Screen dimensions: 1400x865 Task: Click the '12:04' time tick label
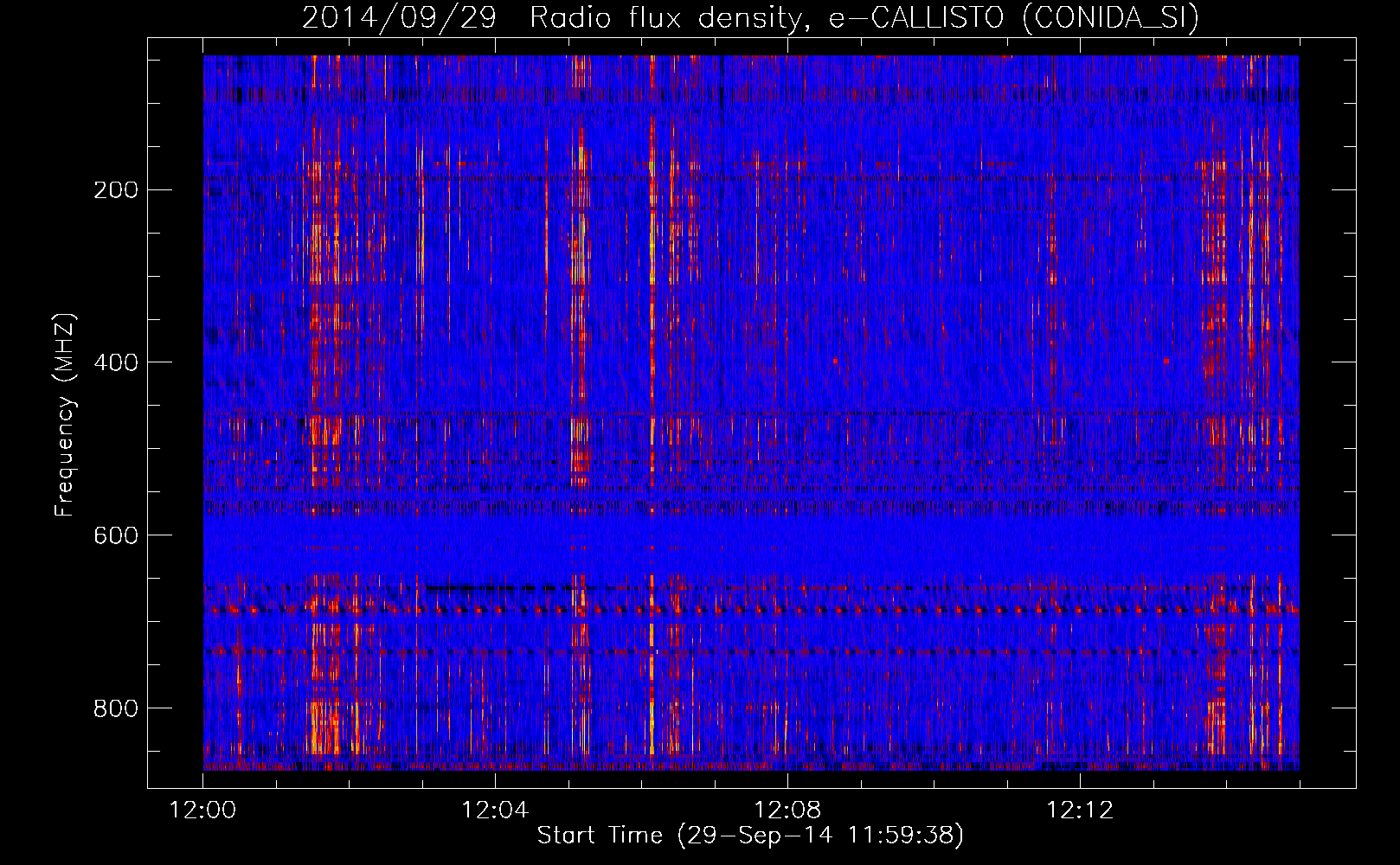pos(495,811)
